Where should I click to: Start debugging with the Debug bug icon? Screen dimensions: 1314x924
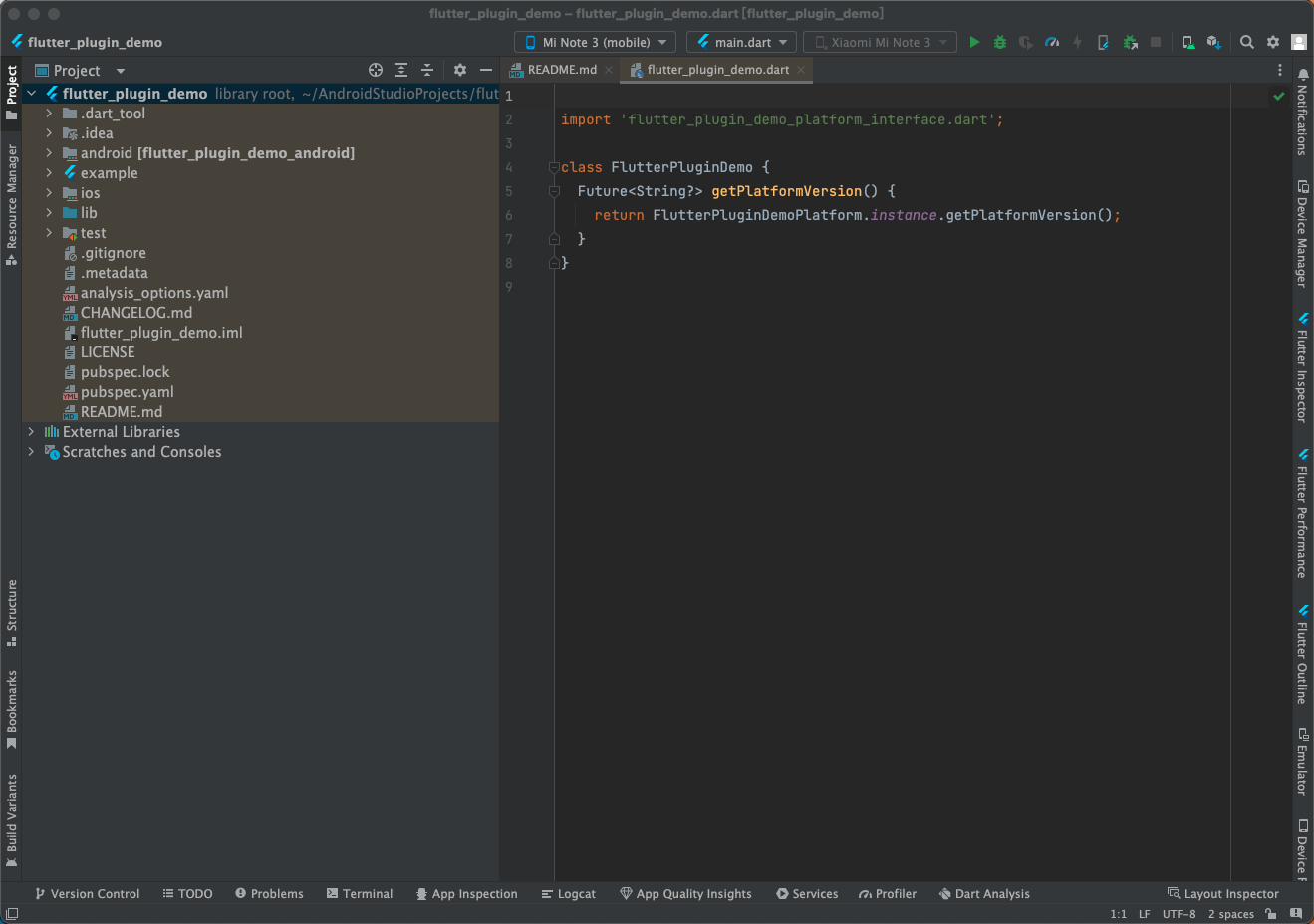pyautogui.click(x=999, y=42)
